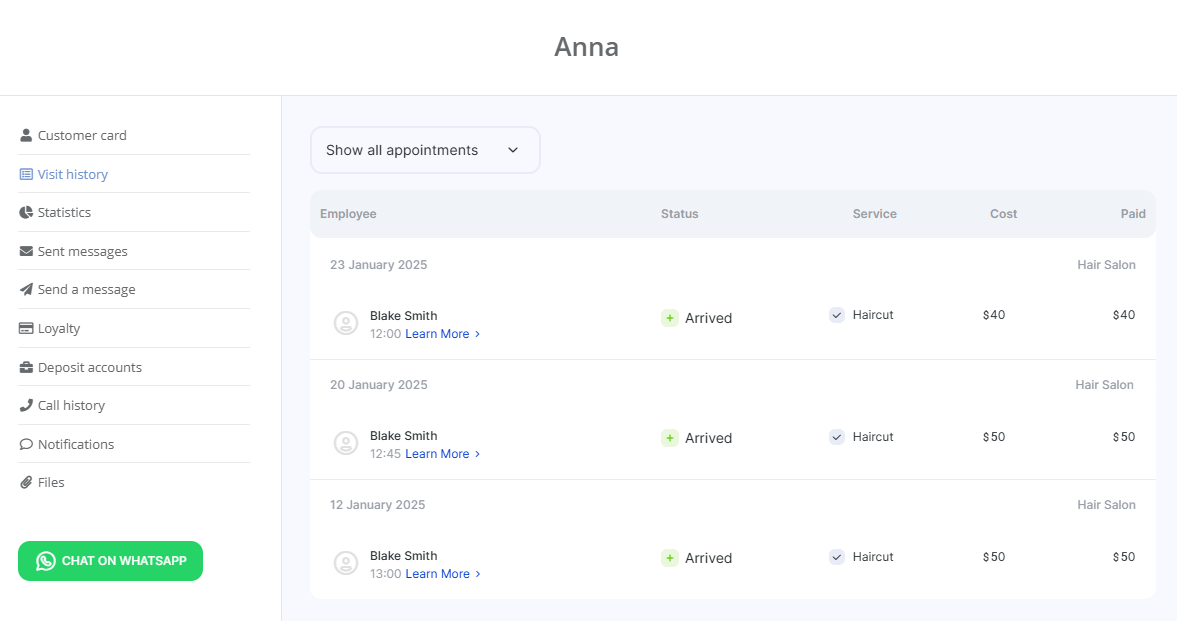The height and width of the screenshot is (621, 1177).
Task: Click the Sent messages envelope icon
Action: point(26,251)
